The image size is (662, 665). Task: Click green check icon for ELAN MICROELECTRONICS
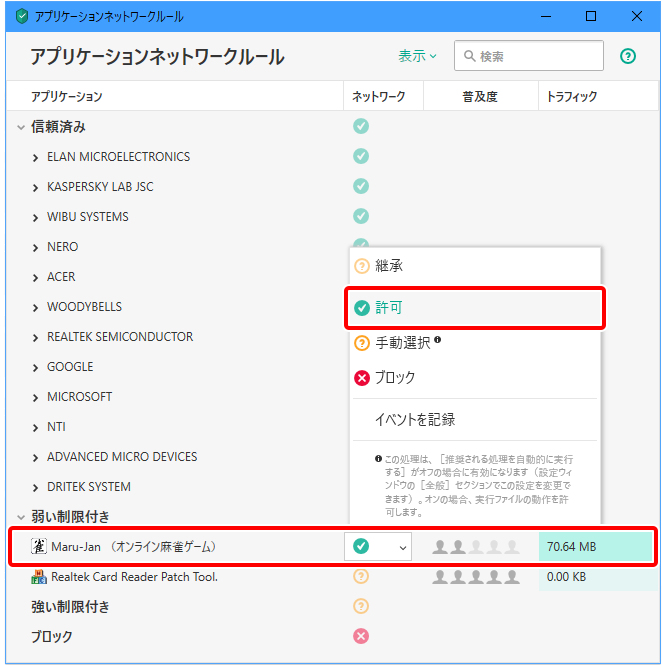(x=361, y=156)
